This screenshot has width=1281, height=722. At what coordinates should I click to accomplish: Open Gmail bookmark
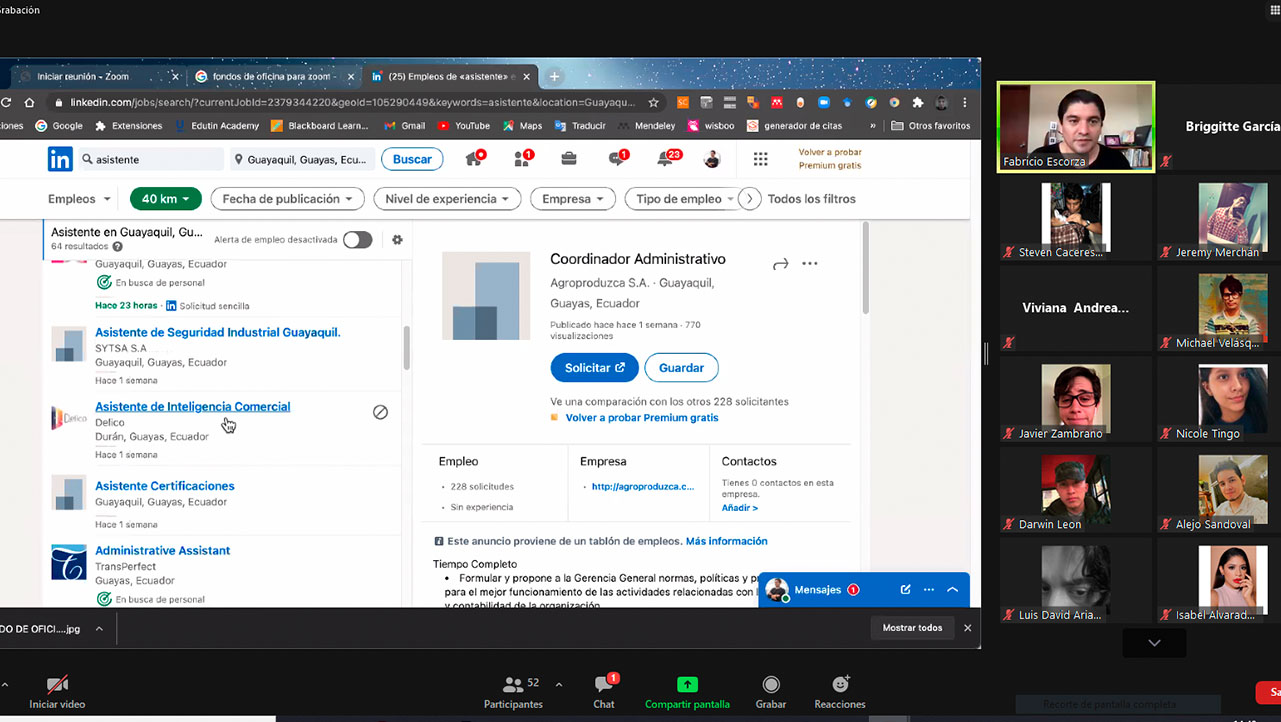[404, 126]
